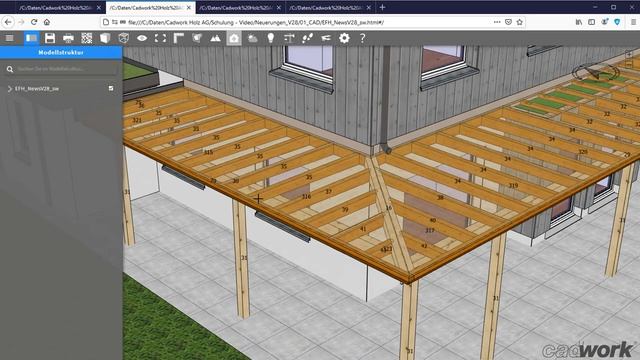Click the save diskette icon
640x360 pixels.
coord(50,38)
